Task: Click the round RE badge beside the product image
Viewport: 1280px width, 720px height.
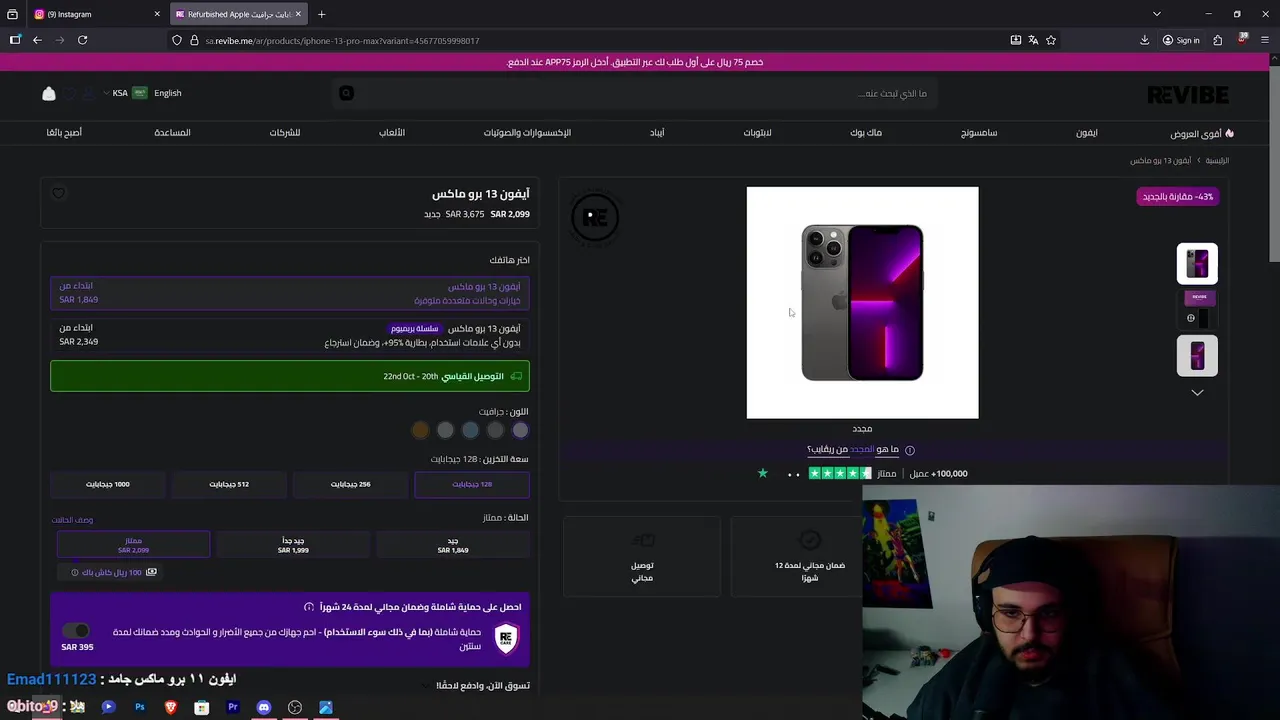Action: [595, 216]
